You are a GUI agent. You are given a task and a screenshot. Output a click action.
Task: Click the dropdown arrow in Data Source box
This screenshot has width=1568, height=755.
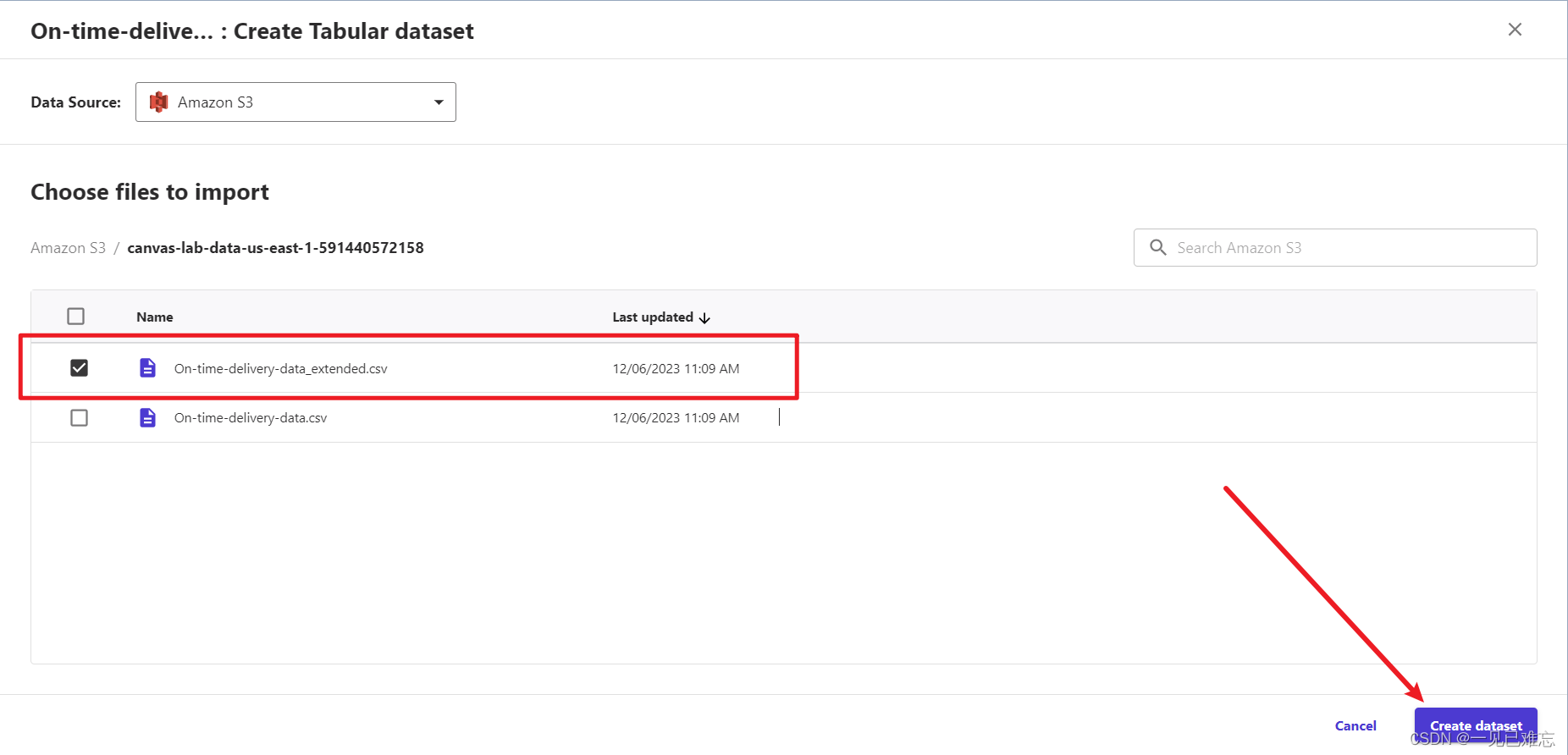[x=439, y=102]
